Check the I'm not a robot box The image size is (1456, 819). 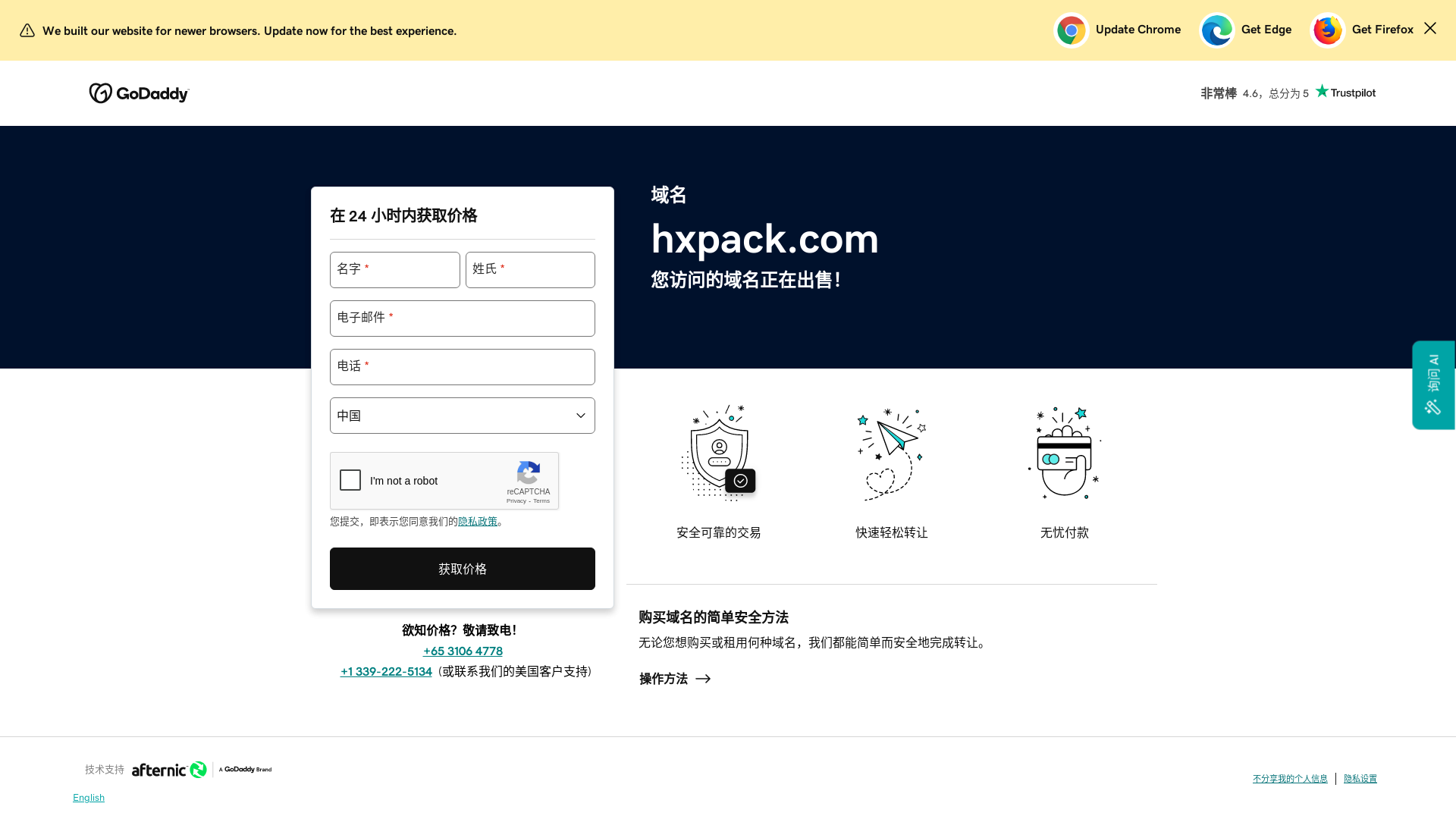click(350, 480)
